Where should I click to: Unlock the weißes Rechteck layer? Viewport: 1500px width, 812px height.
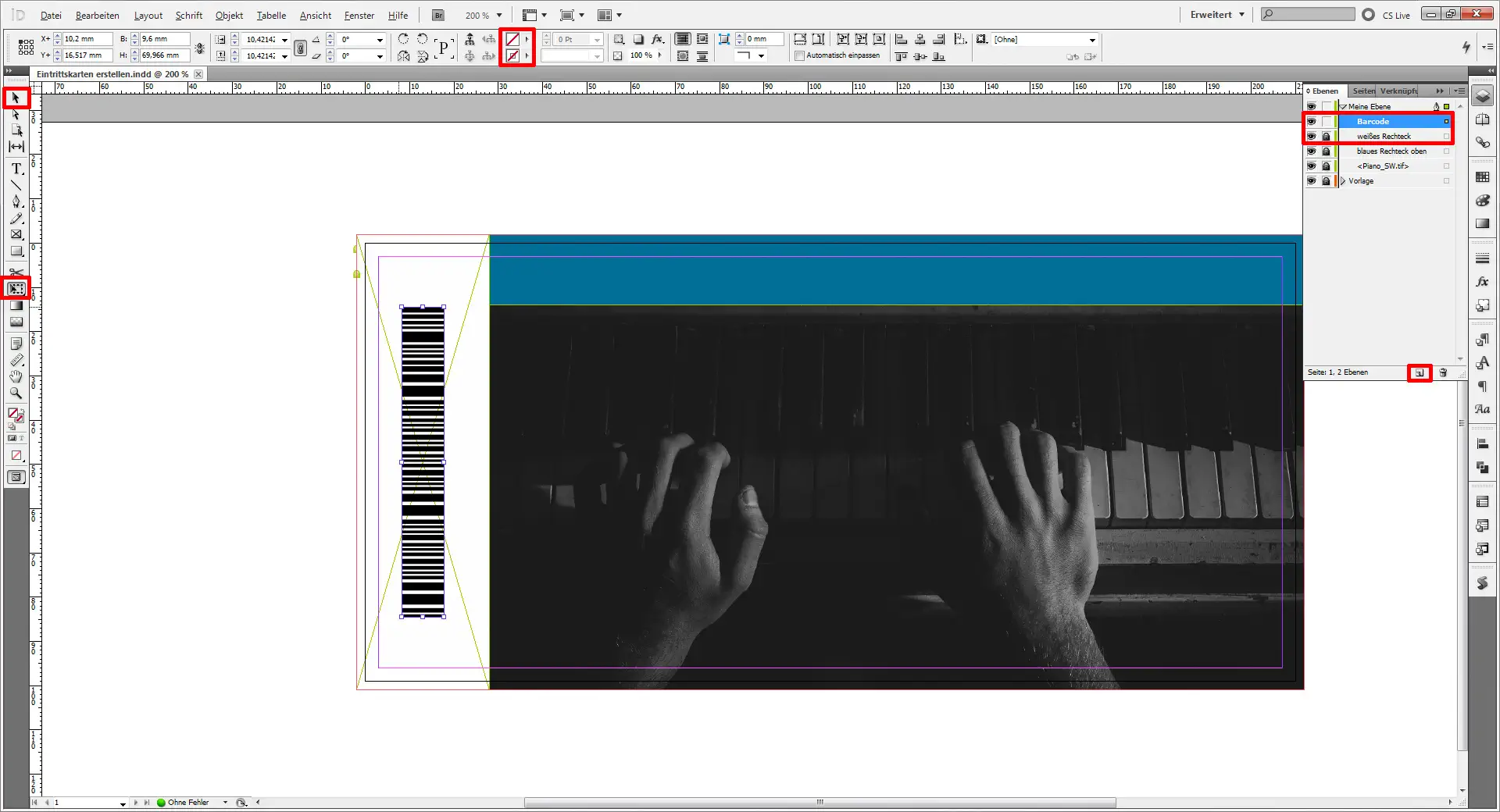click(x=1326, y=136)
